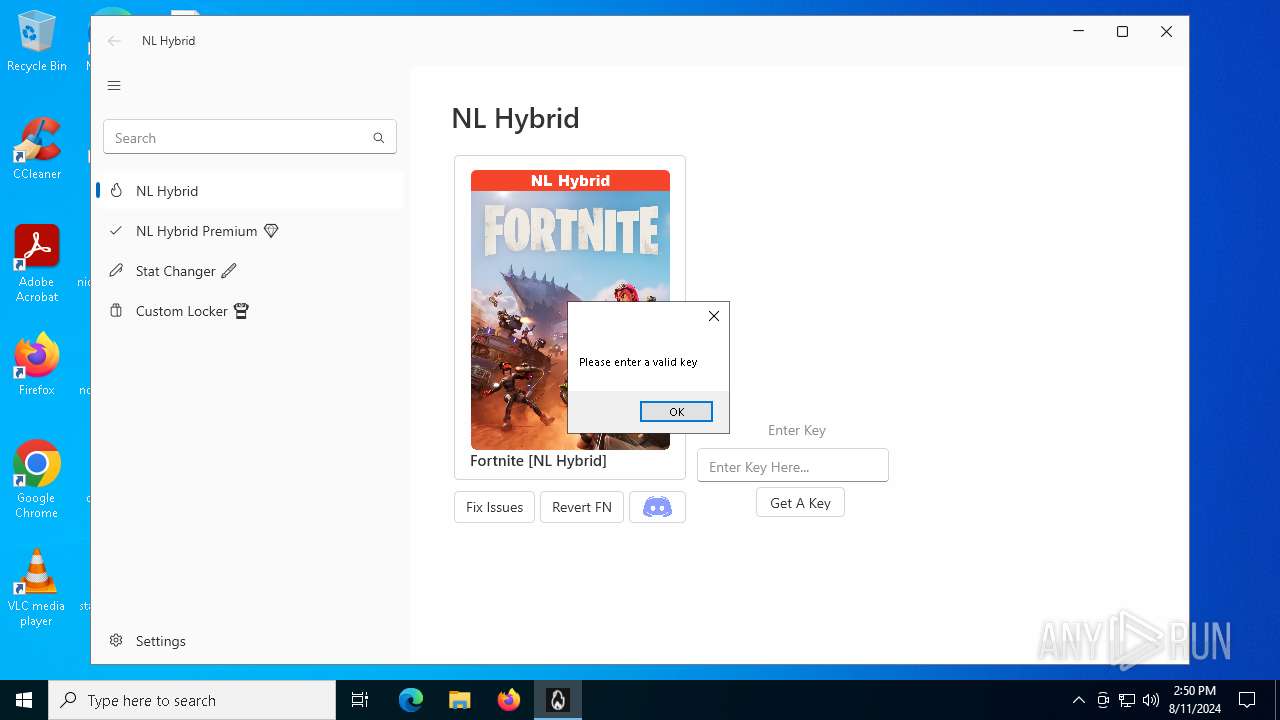Open the Discord button

[657, 507]
